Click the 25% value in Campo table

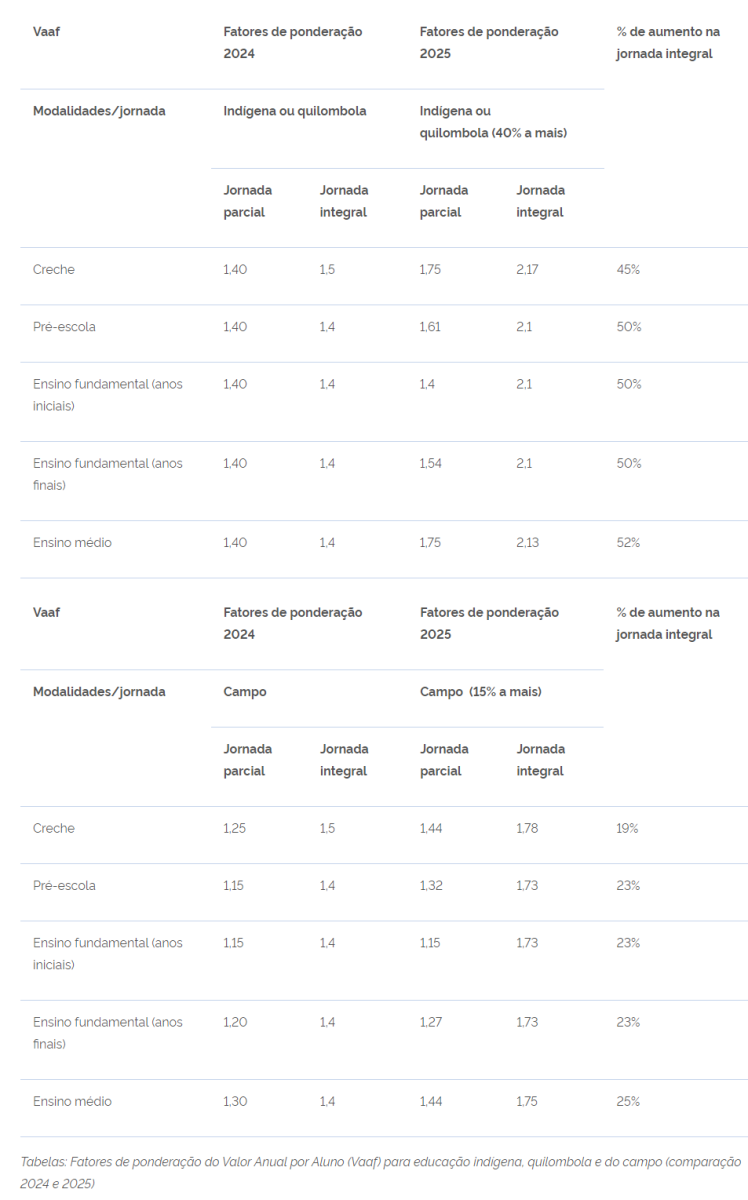pos(628,1102)
